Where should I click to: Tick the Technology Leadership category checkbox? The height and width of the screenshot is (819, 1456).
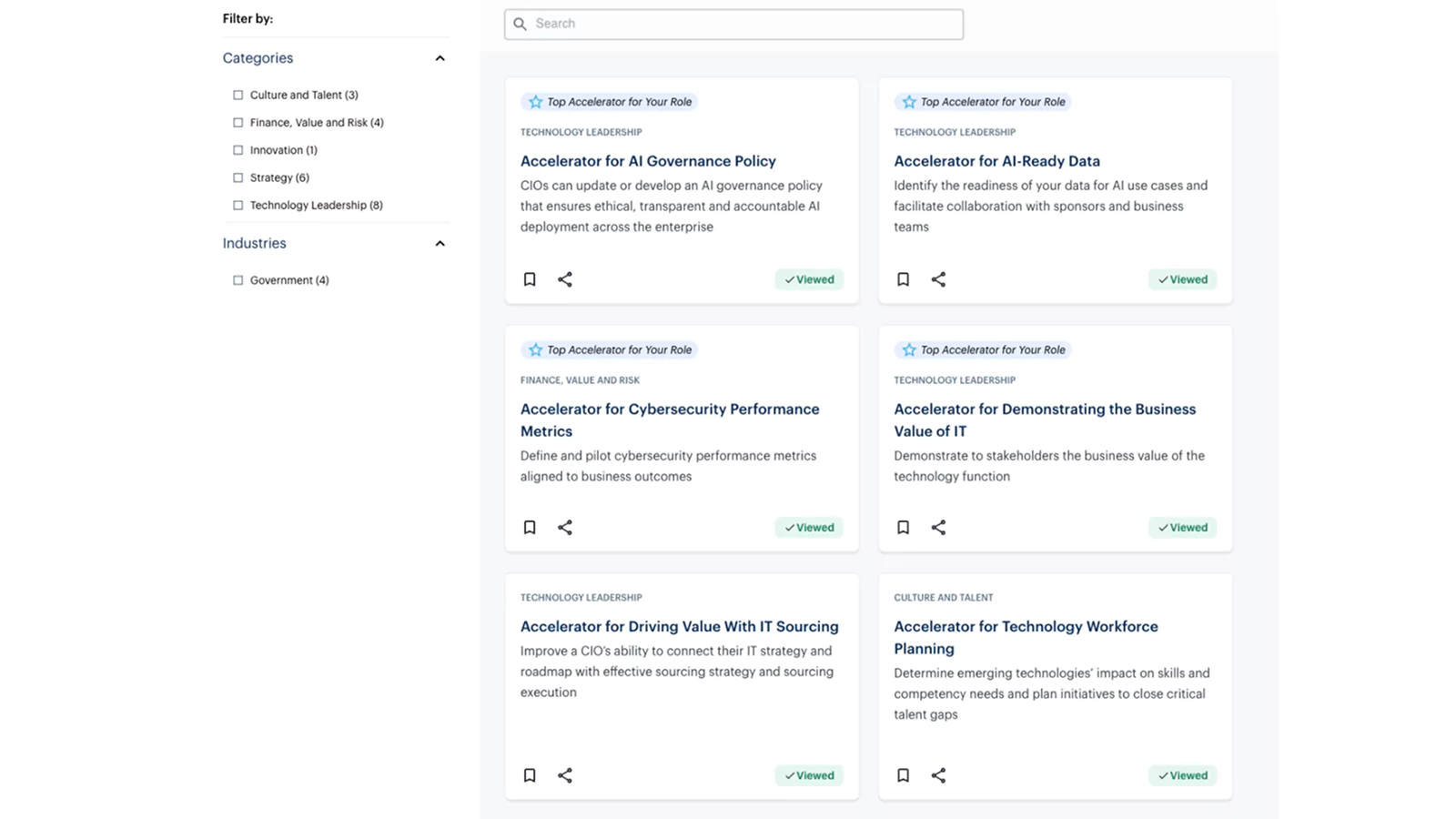tap(238, 206)
